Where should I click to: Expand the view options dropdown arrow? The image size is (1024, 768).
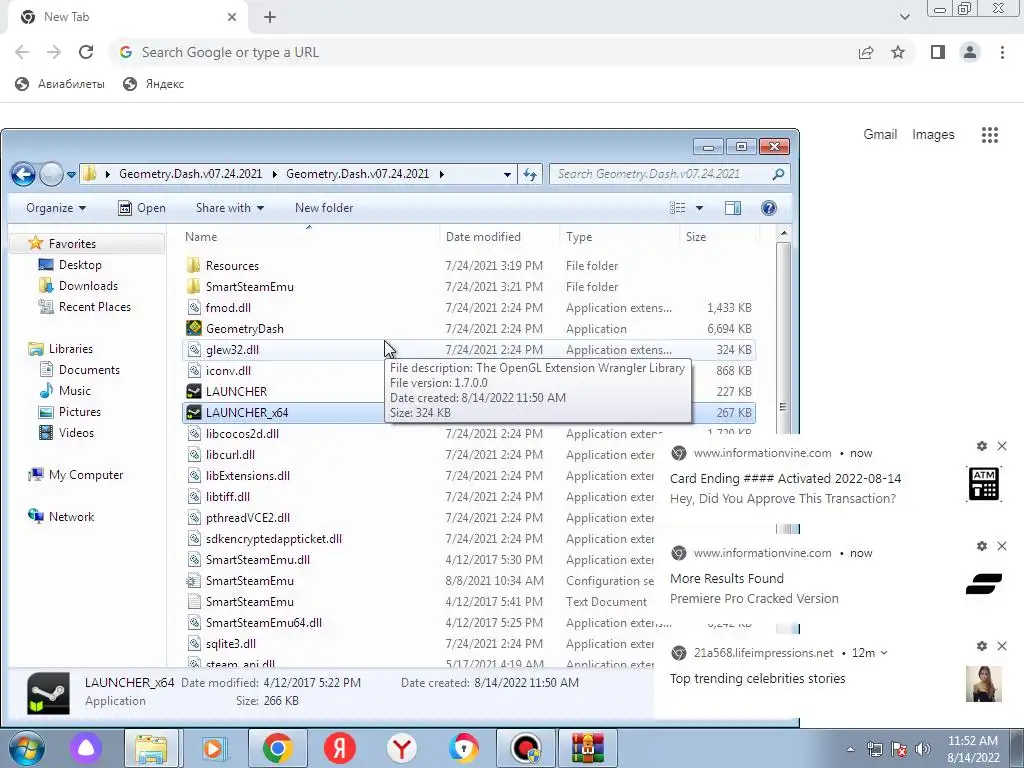pos(699,208)
